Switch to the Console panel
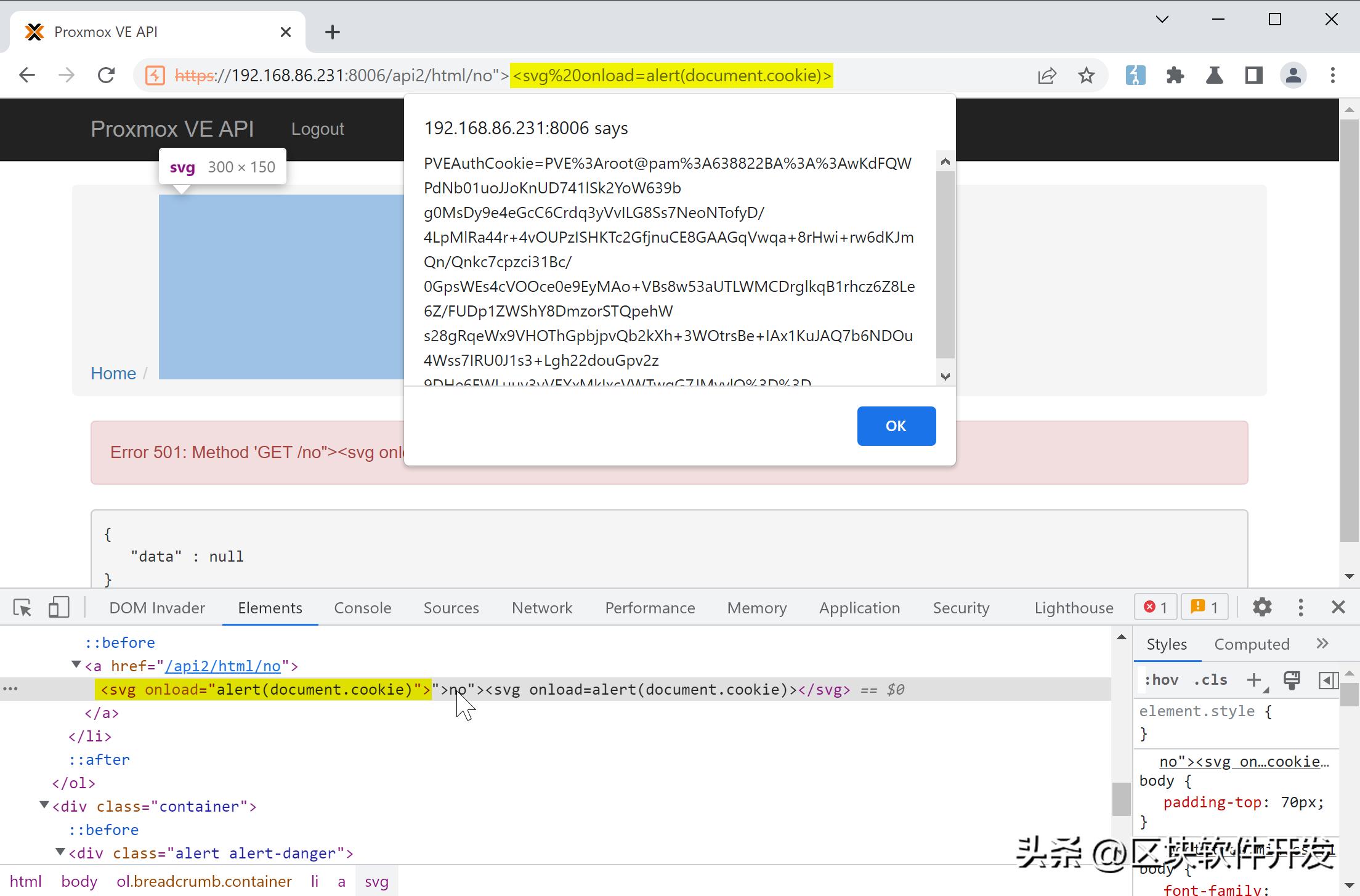 (x=362, y=607)
